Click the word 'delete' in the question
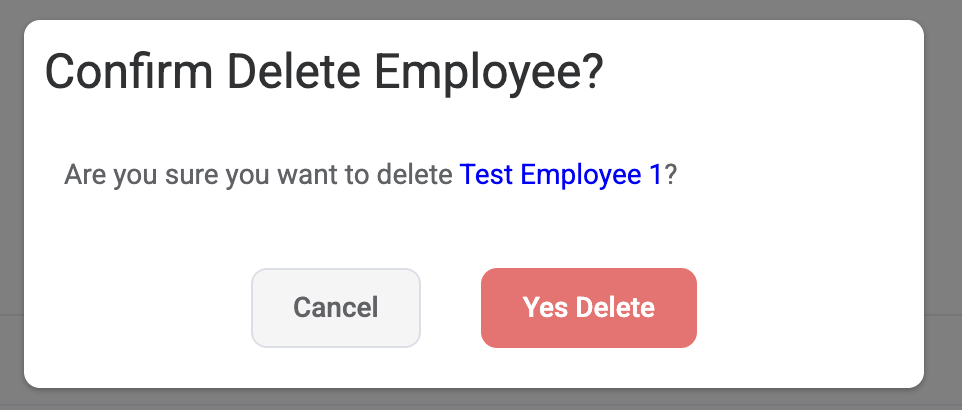This screenshot has height=410, width=962. click(x=414, y=176)
